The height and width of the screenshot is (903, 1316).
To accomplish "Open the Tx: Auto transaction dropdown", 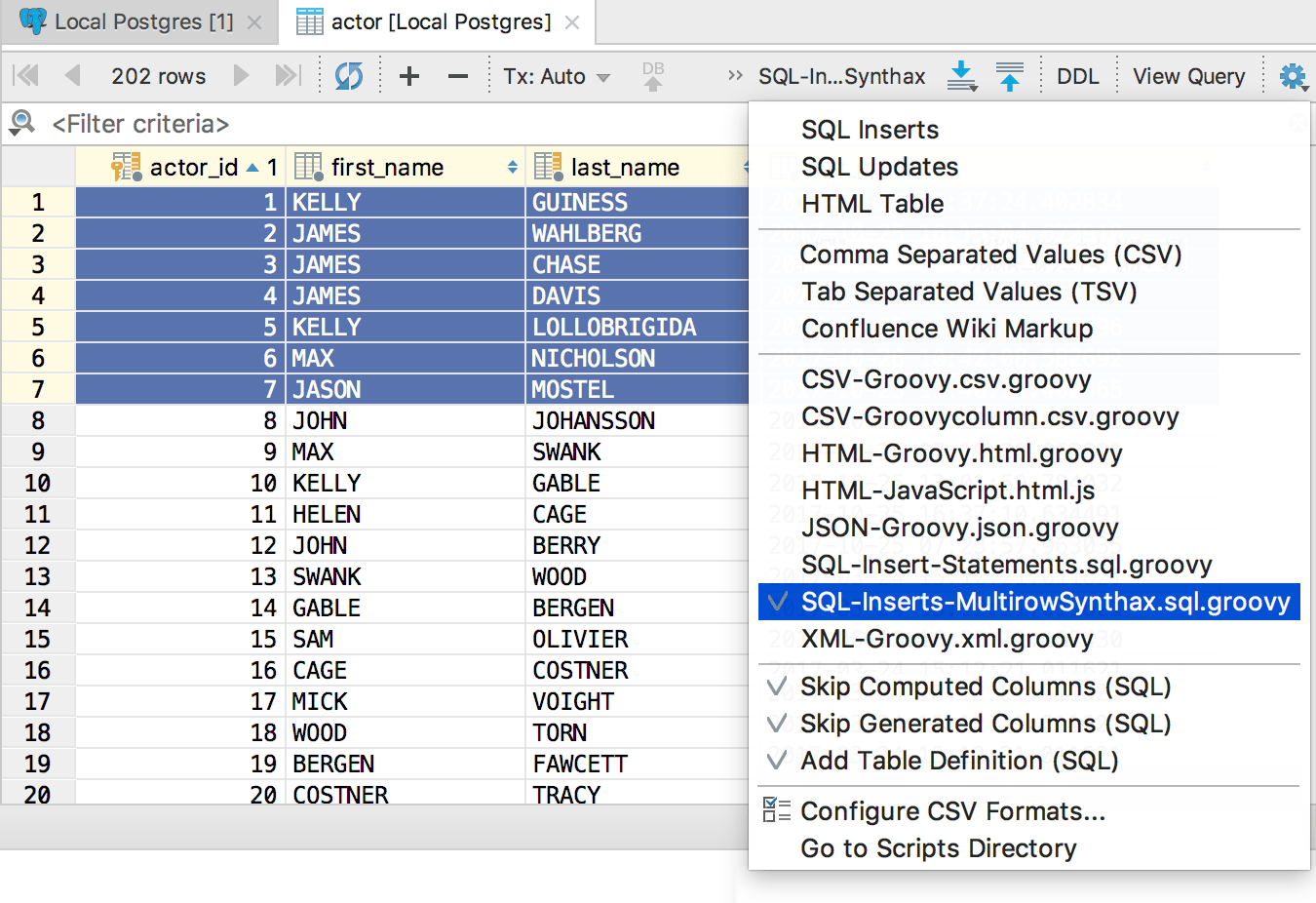I will 557,76.
